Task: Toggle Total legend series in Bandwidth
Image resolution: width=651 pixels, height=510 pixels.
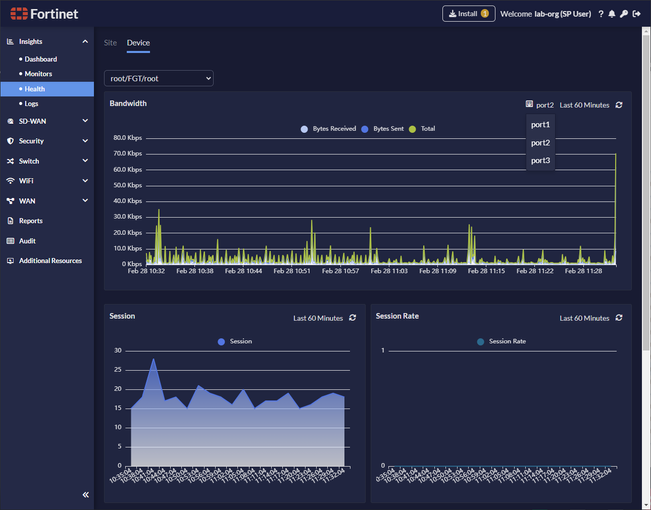Action: point(422,129)
